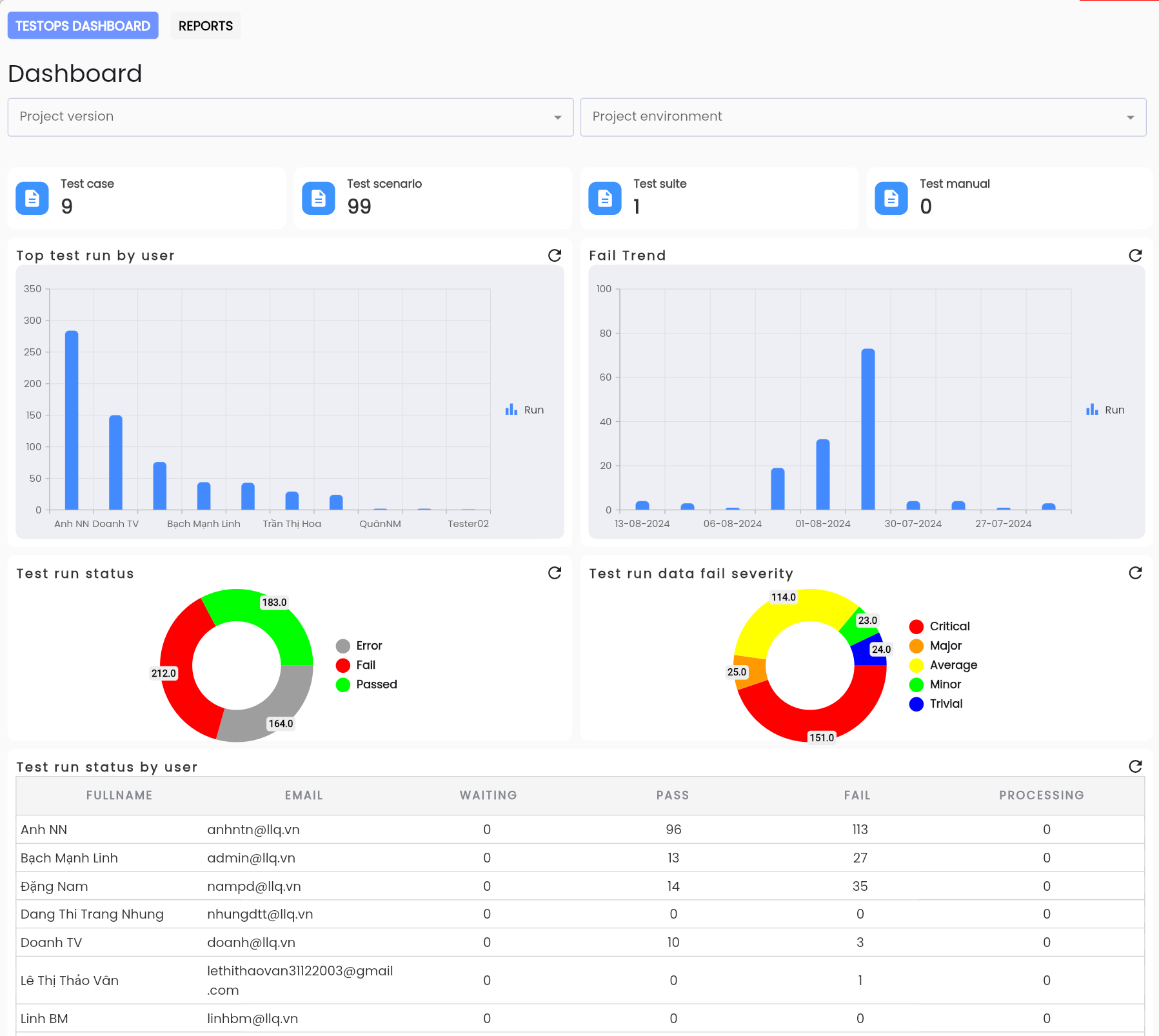Viewport: 1159px width, 1036px height.
Task: Toggle the Error legend swatch
Action: click(x=343, y=646)
